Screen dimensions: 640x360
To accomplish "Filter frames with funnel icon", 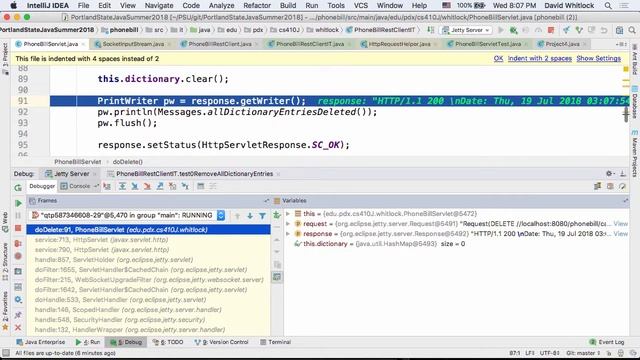I will [x=262, y=216].
